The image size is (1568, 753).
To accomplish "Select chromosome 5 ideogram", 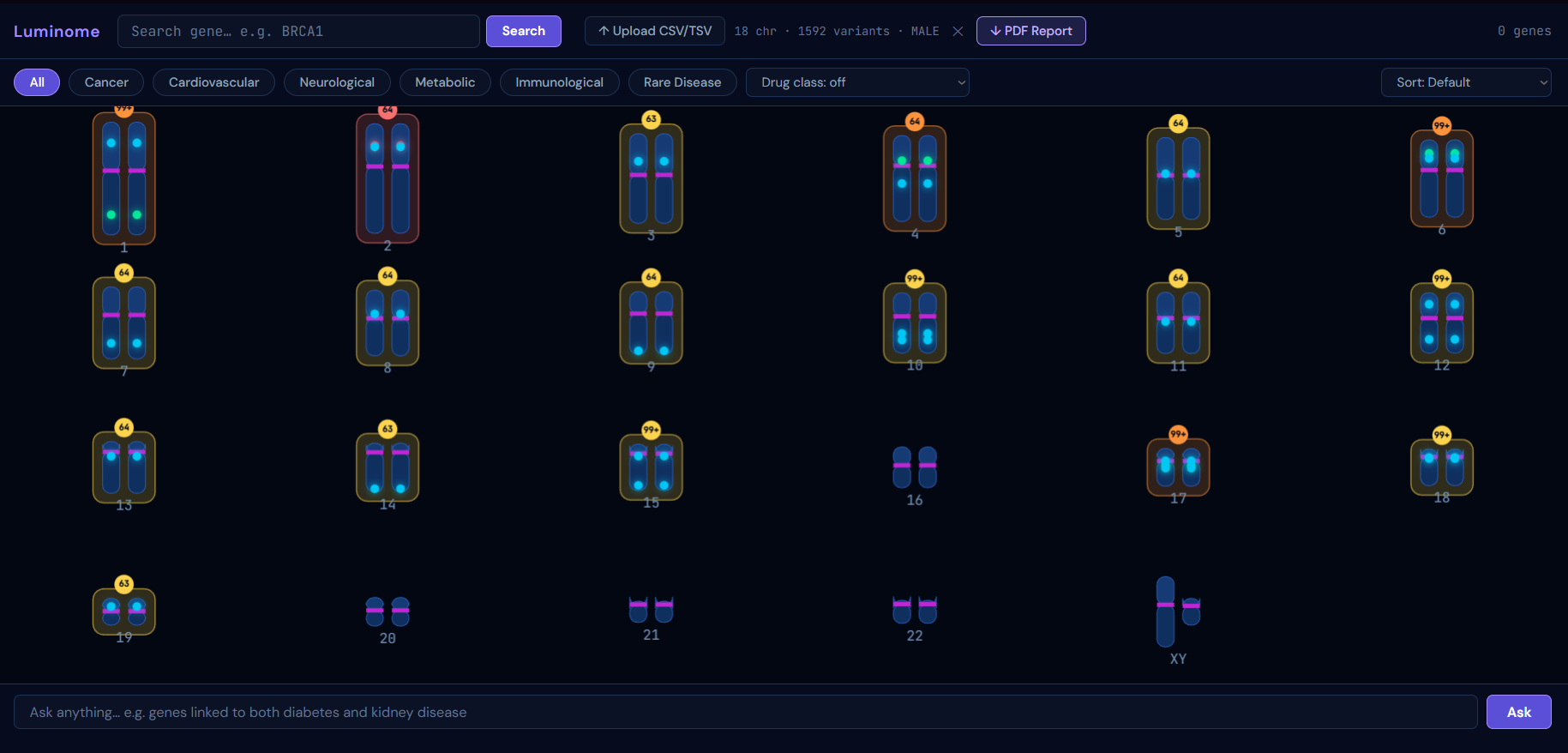I will click(1179, 178).
